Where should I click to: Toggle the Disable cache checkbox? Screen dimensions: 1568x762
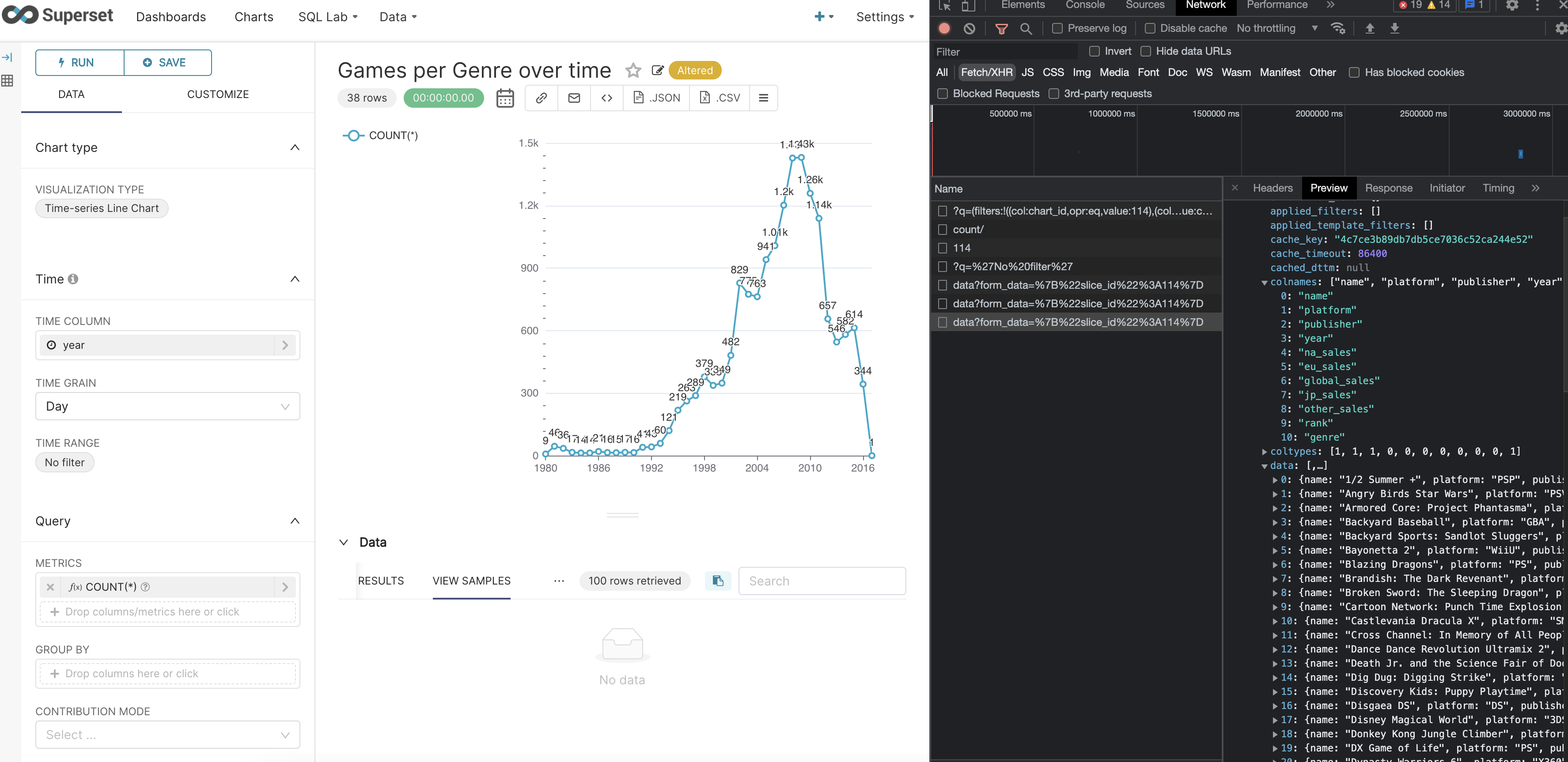click(x=1150, y=28)
